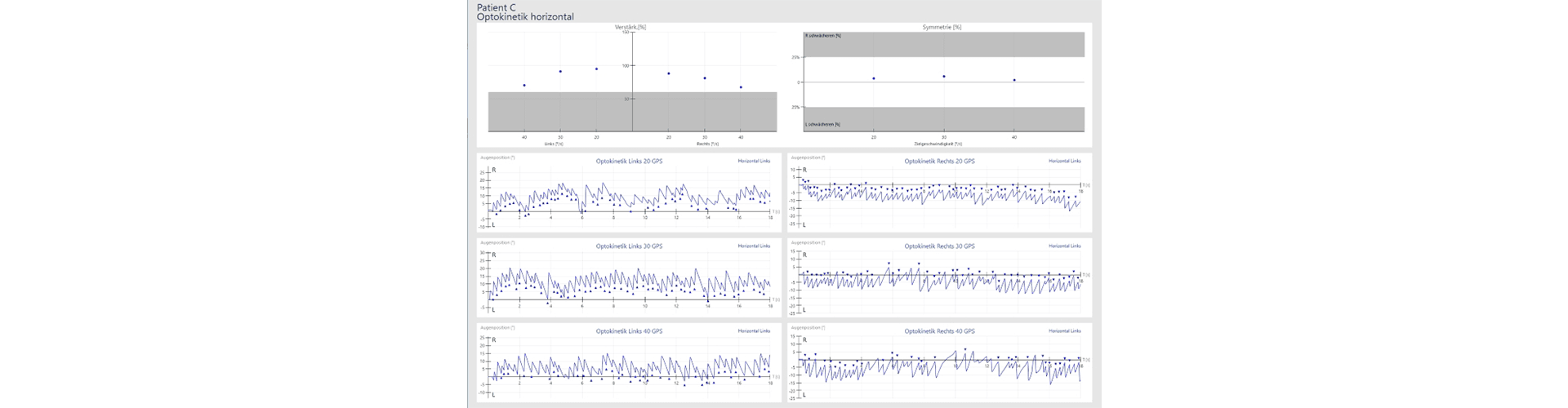Select the symmetry data point at 20 °/s
1568x408 pixels.
tap(873, 78)
